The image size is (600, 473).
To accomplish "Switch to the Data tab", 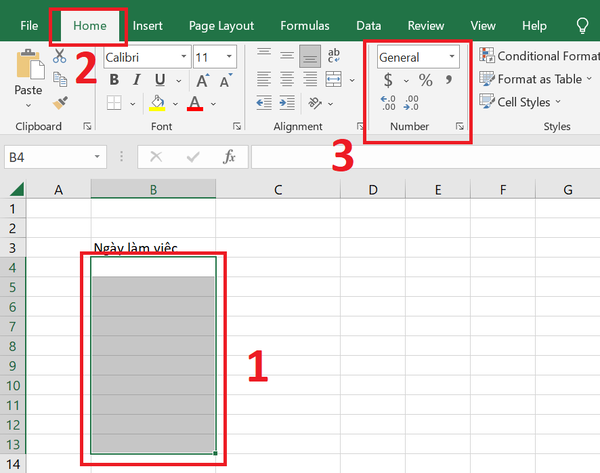I will (x=368, y=26).
